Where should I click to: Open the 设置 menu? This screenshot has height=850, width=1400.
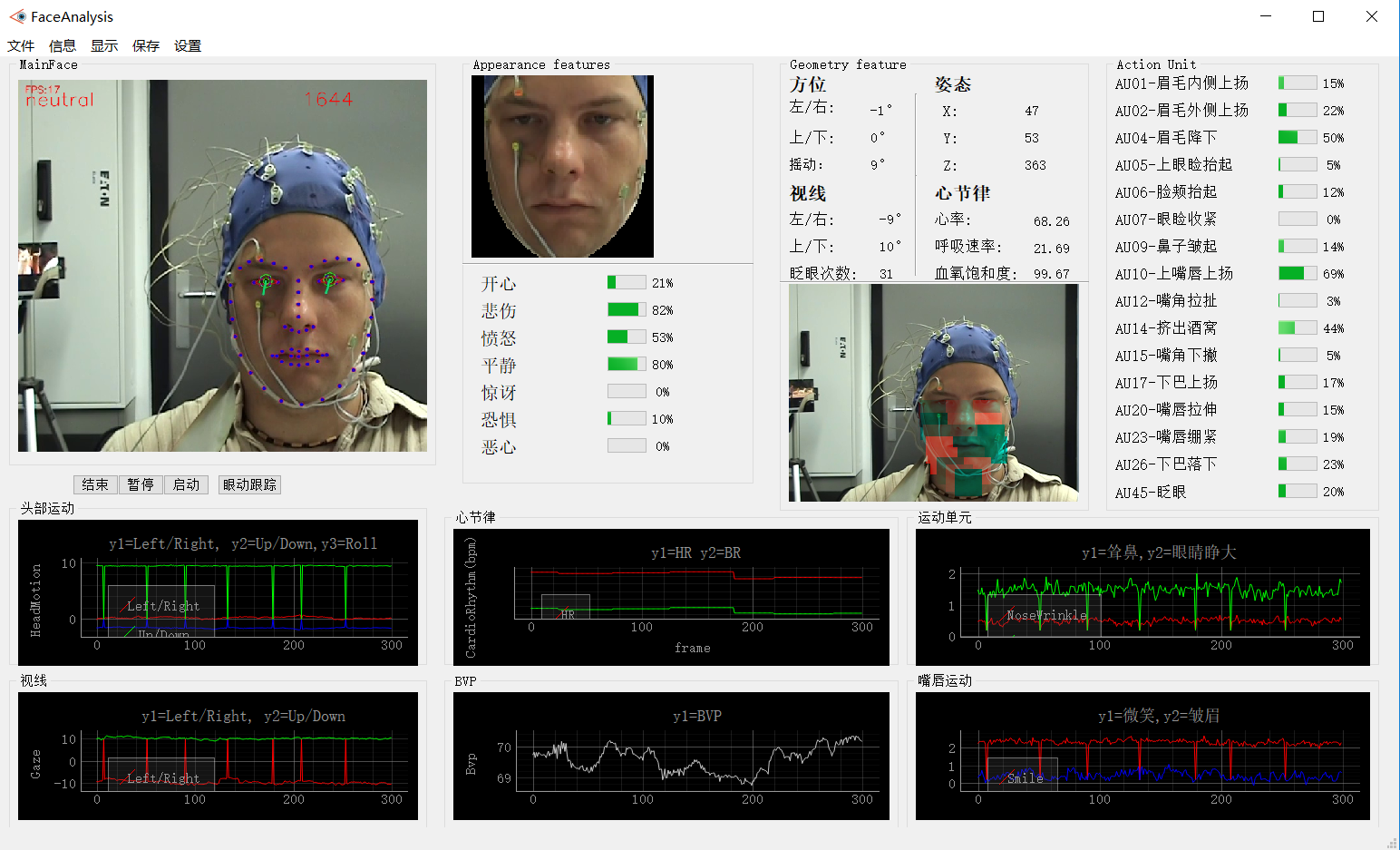[x=187, y=45]
